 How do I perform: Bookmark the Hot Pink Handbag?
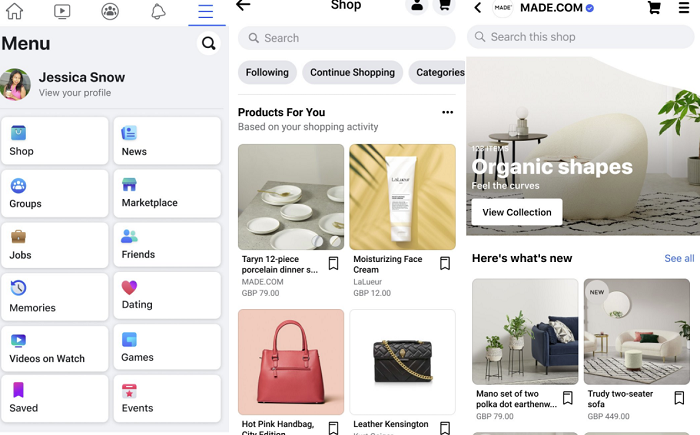pos(333,428)
